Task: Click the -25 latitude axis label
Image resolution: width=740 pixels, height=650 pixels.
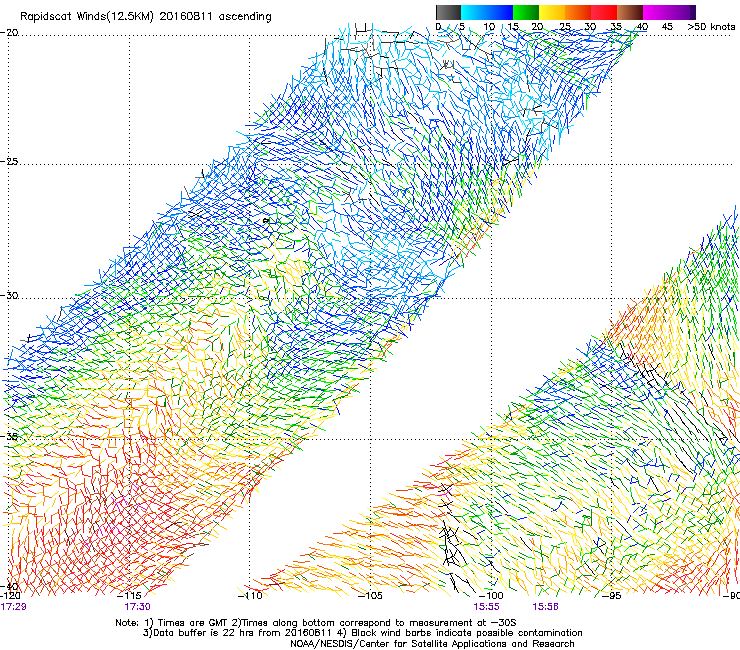Action: coord(10,161)
